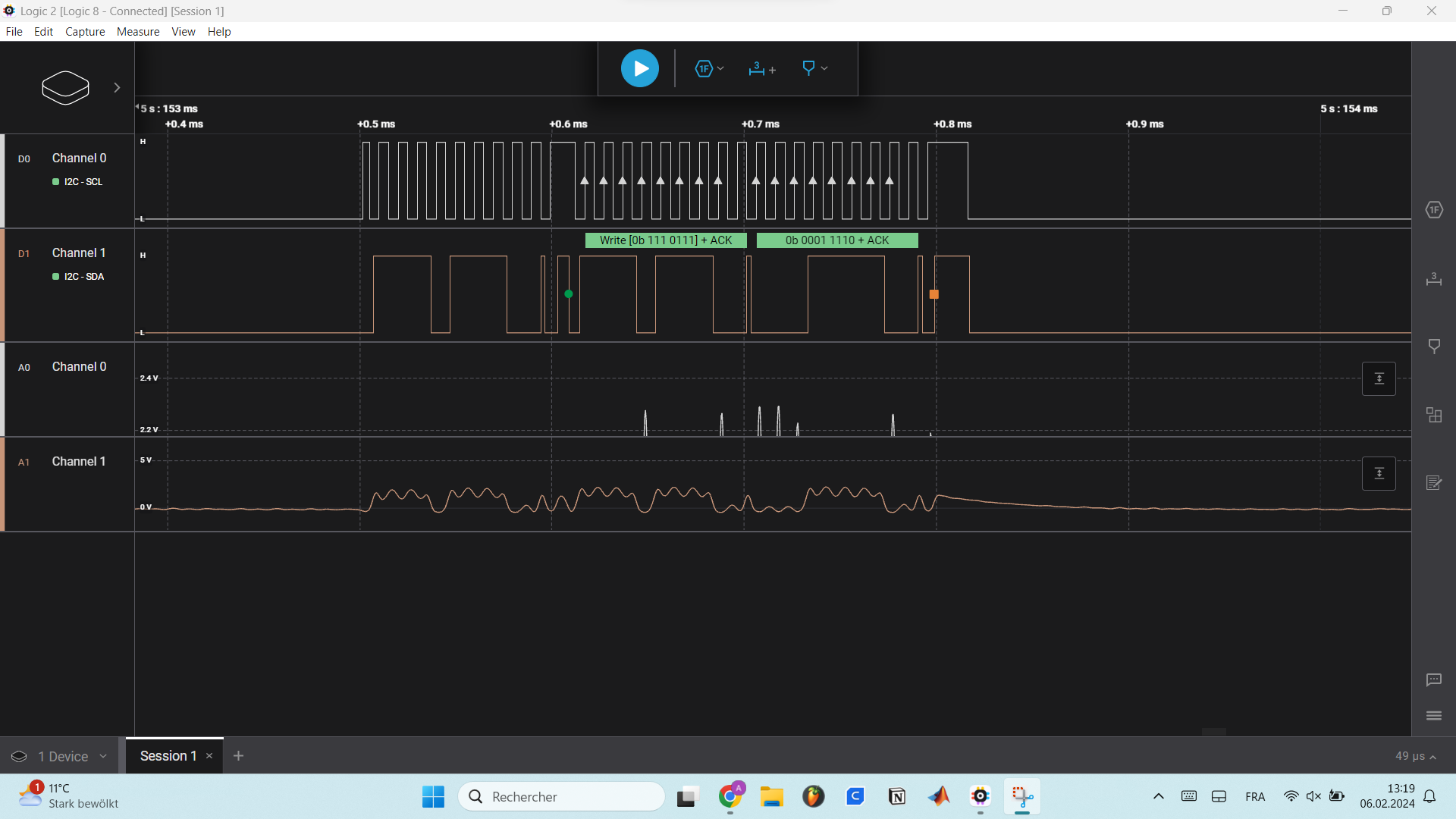Open the blue C app from the taskbar
Viewport: 1456px width, 819px height.
coord(855,796)
